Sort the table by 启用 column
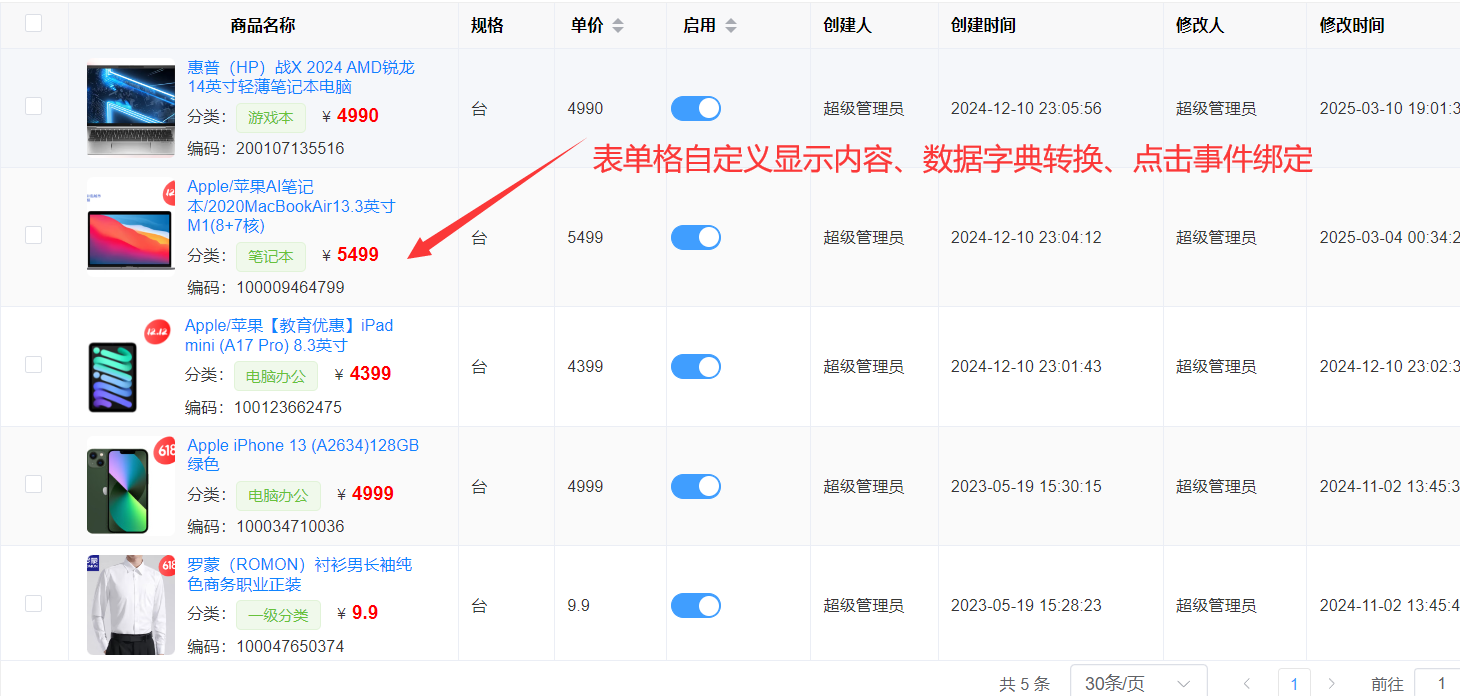 [x=730, y=26]
